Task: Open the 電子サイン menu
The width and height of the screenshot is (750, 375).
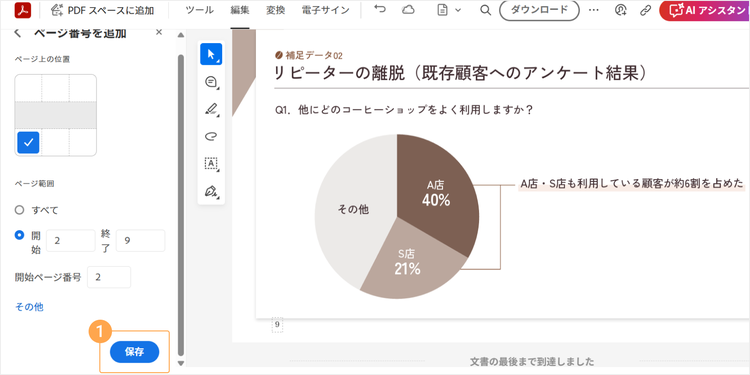Action: pyautogui.click(x=326, y=10)
